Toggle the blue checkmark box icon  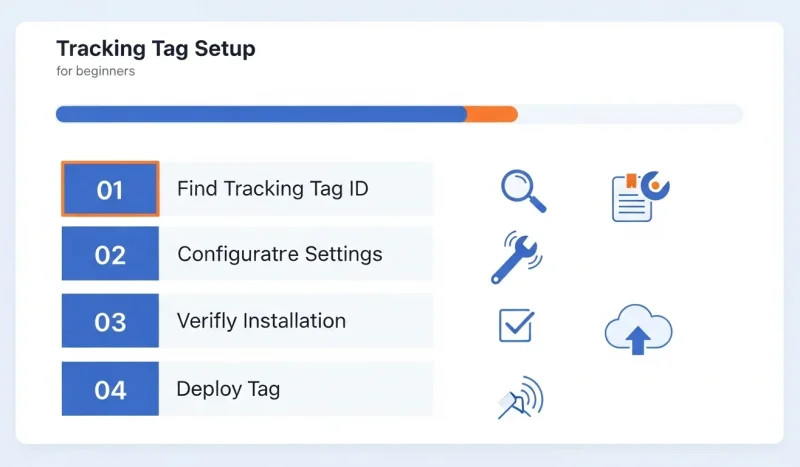[516, 325]
